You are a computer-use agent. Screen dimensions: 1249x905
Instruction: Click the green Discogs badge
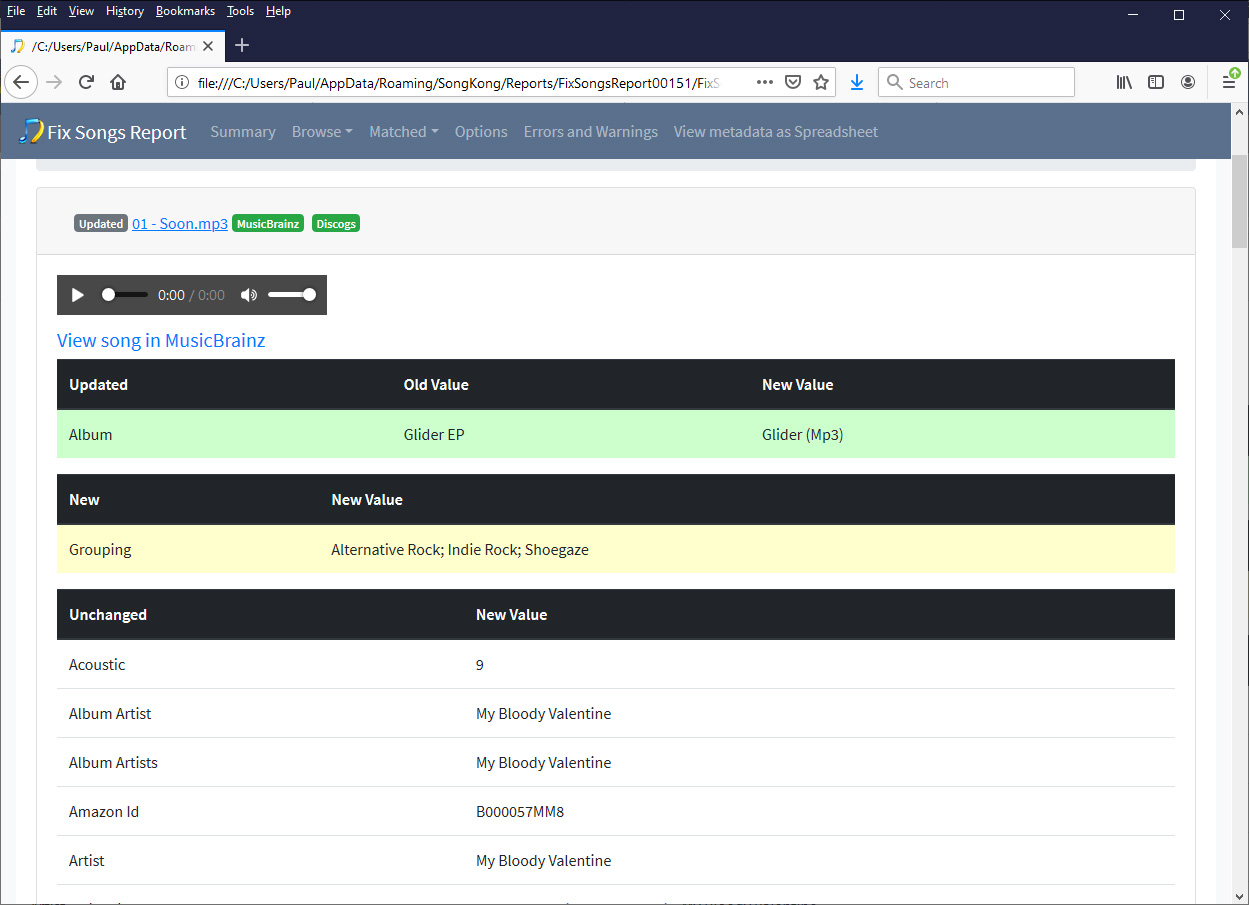(336, 224)
